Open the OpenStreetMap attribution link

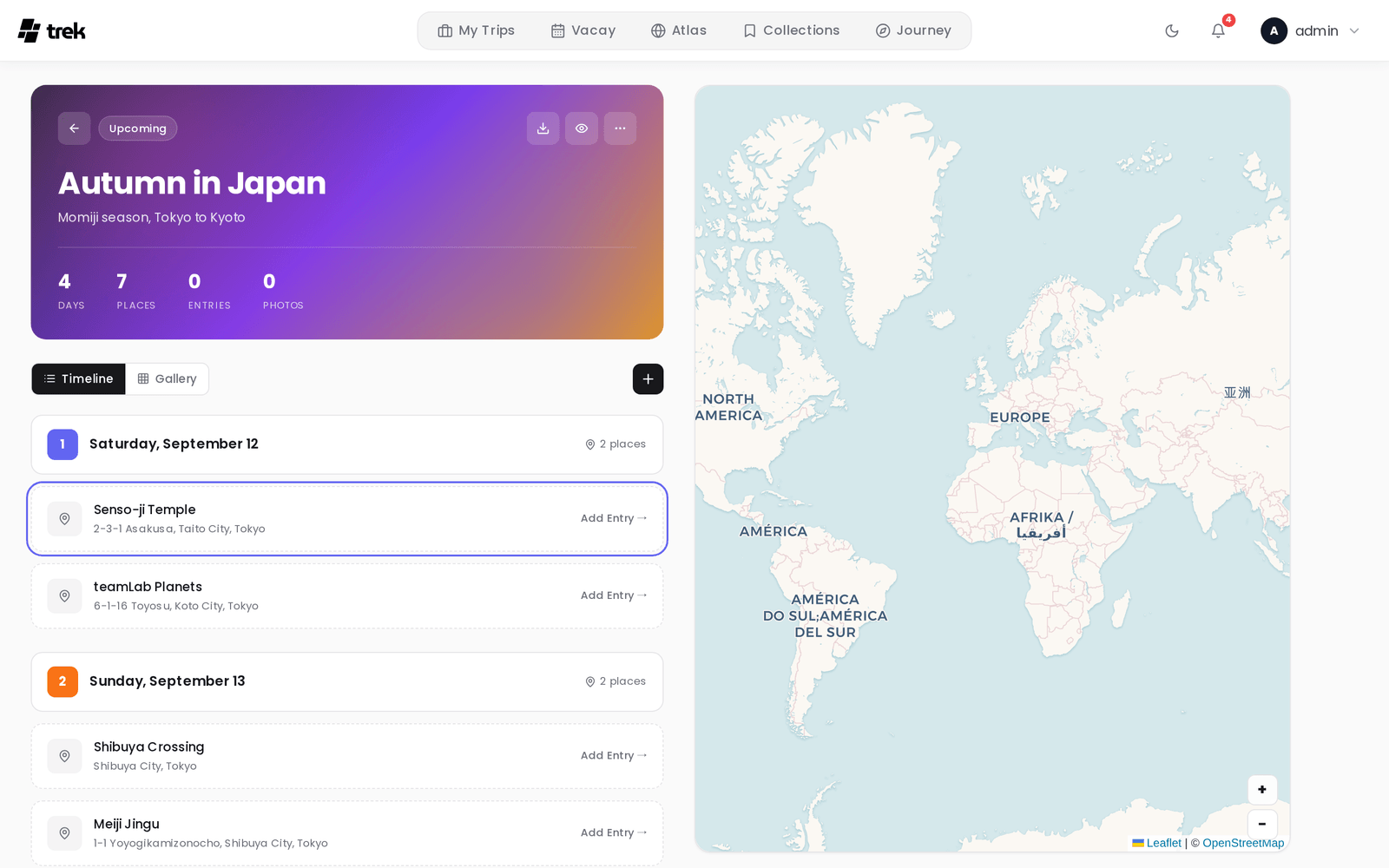[1243, 843]
